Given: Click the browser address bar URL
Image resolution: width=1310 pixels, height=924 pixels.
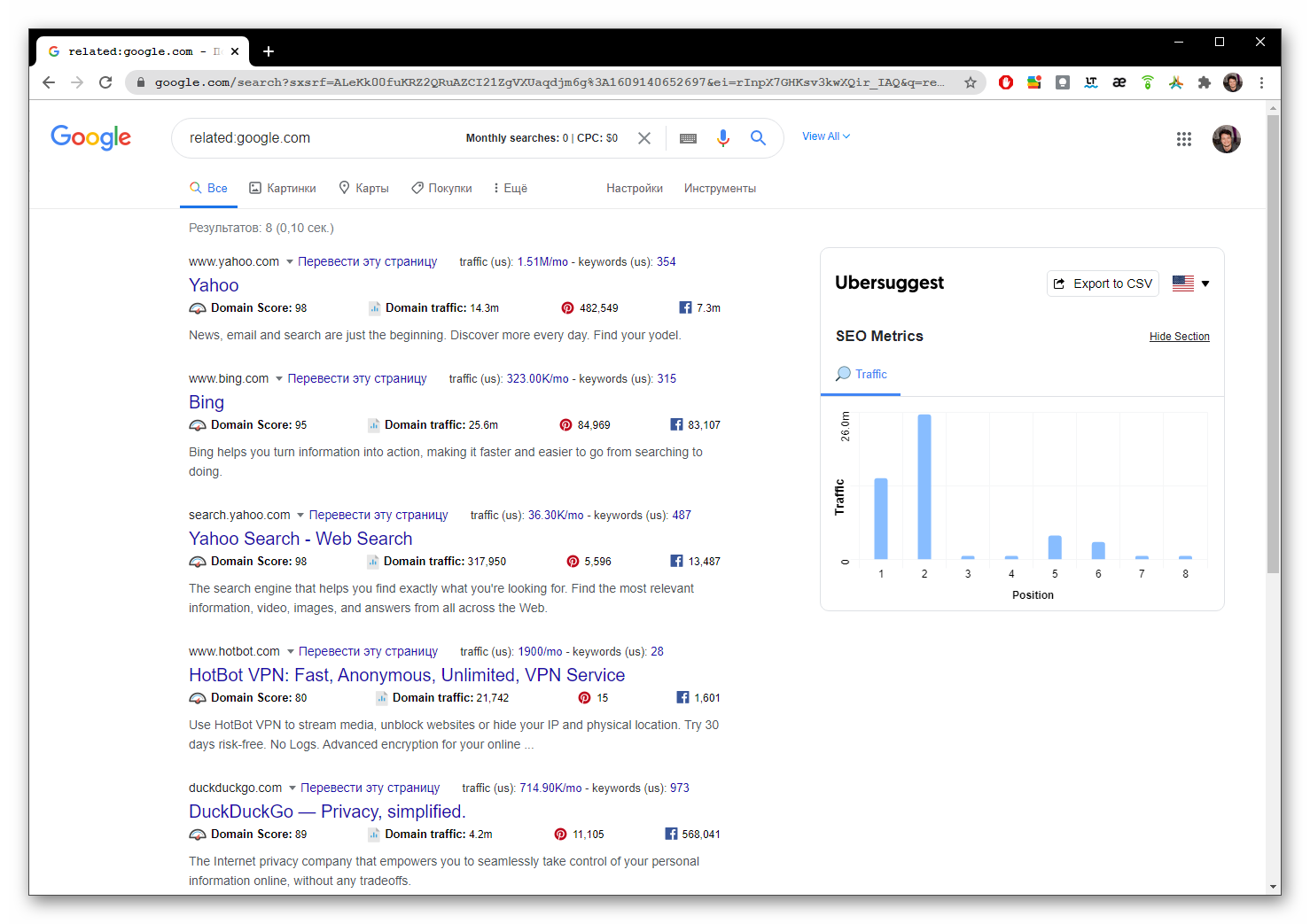Looking at the screenshot, I should [x=550, y=82].
